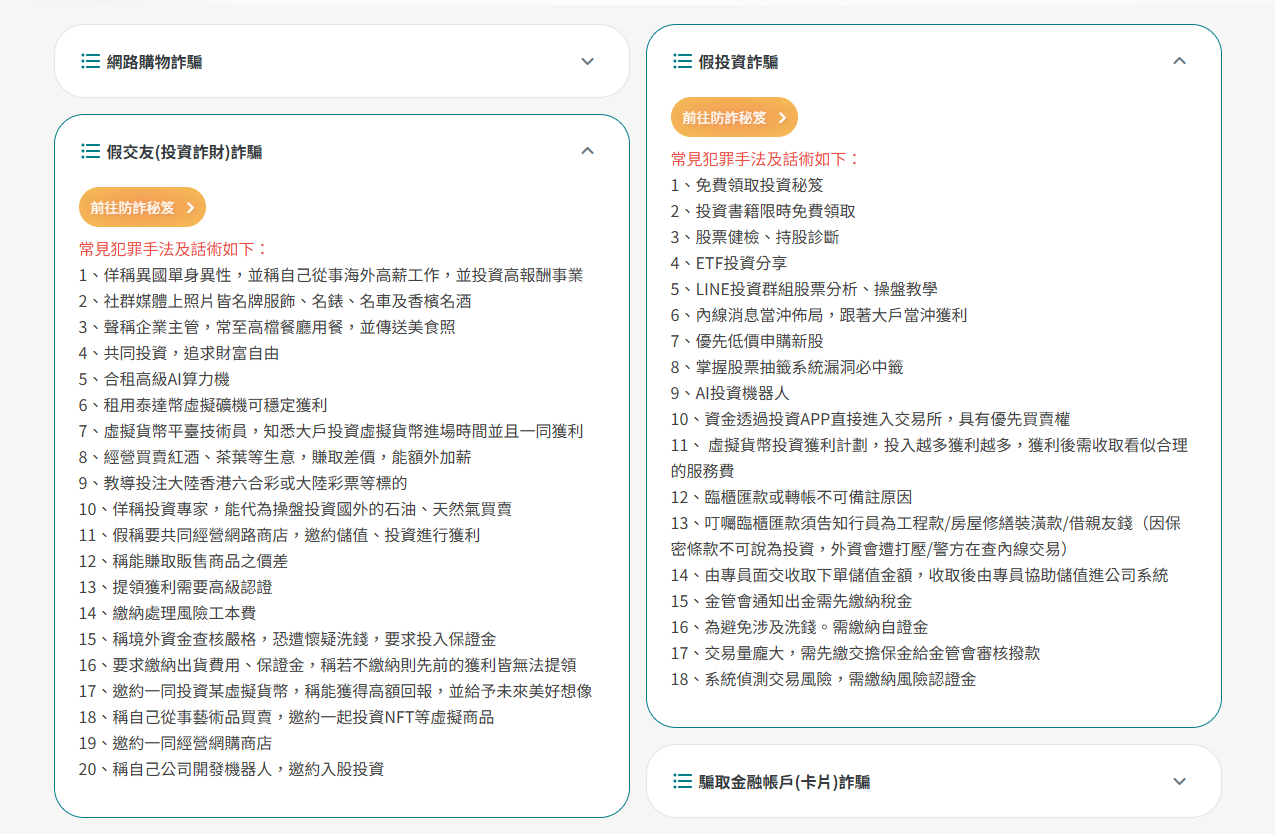The height and width of the screenshot is (834, 1275).
Task: Click the 網路購物詐騙 heading
Action: point(154,62)
